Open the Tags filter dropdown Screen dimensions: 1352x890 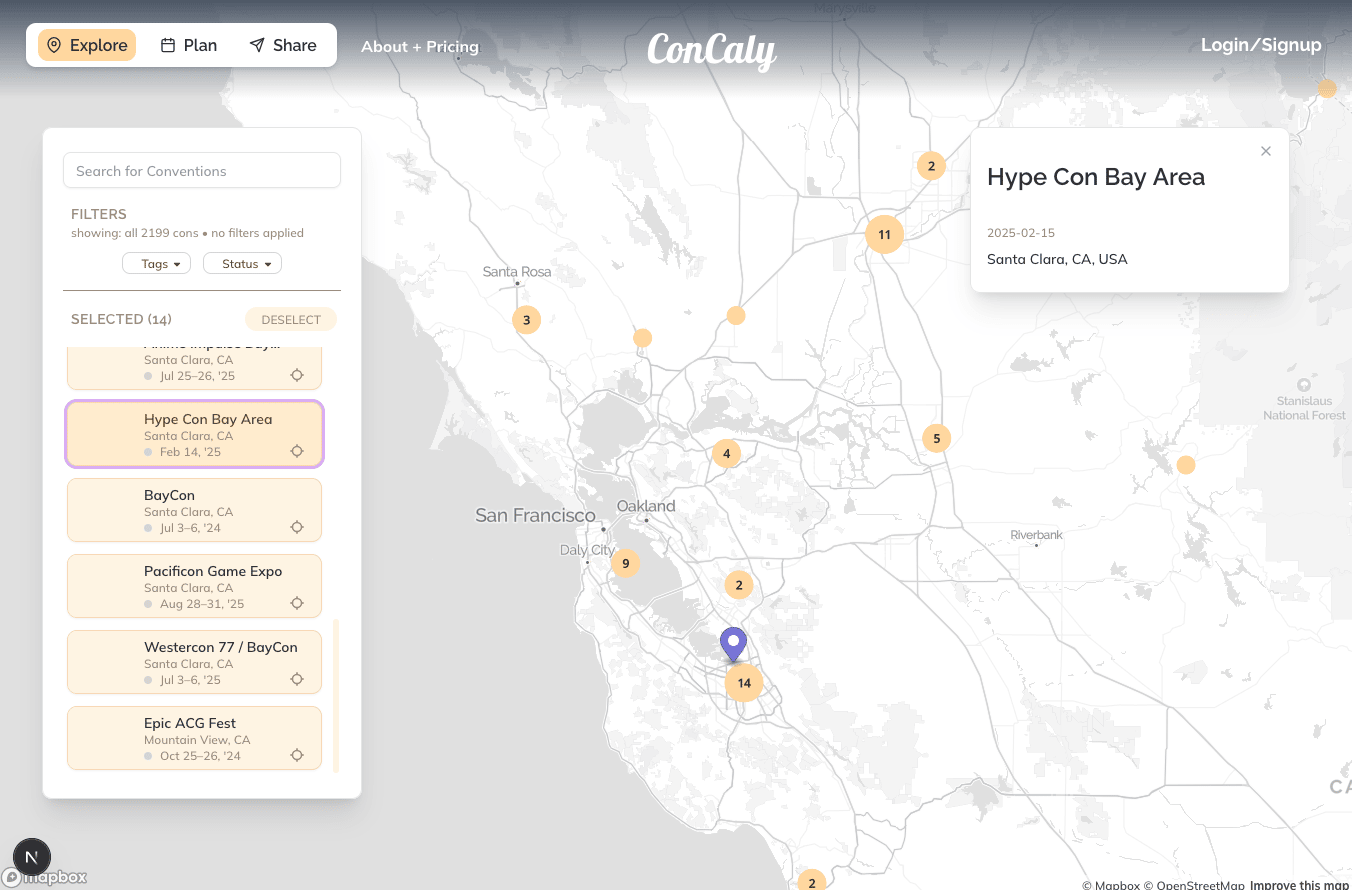(157, 263)
